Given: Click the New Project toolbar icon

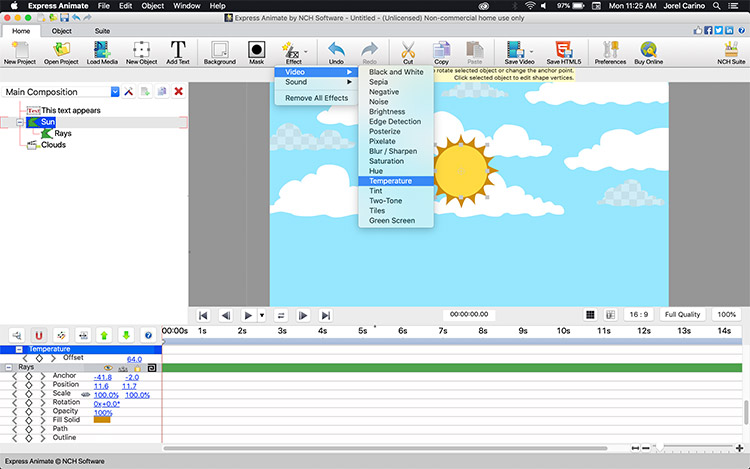Looking at the screenshot, I should (20, 52).
